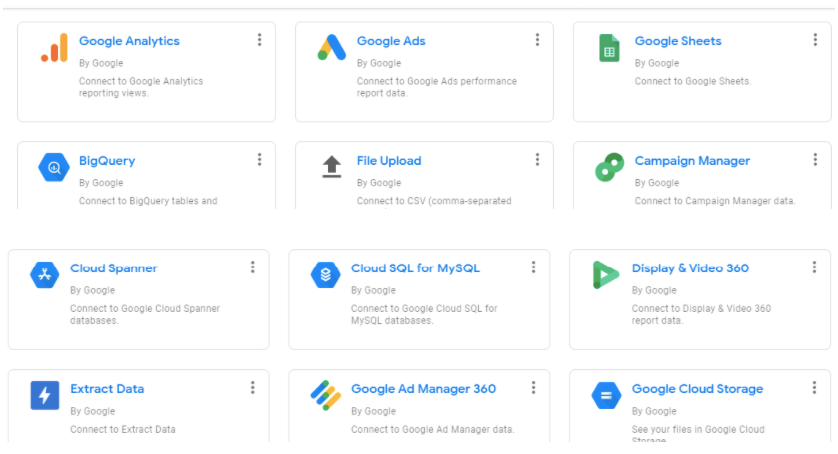Select the Google Ad Manager 360 title

click(423, 389)
